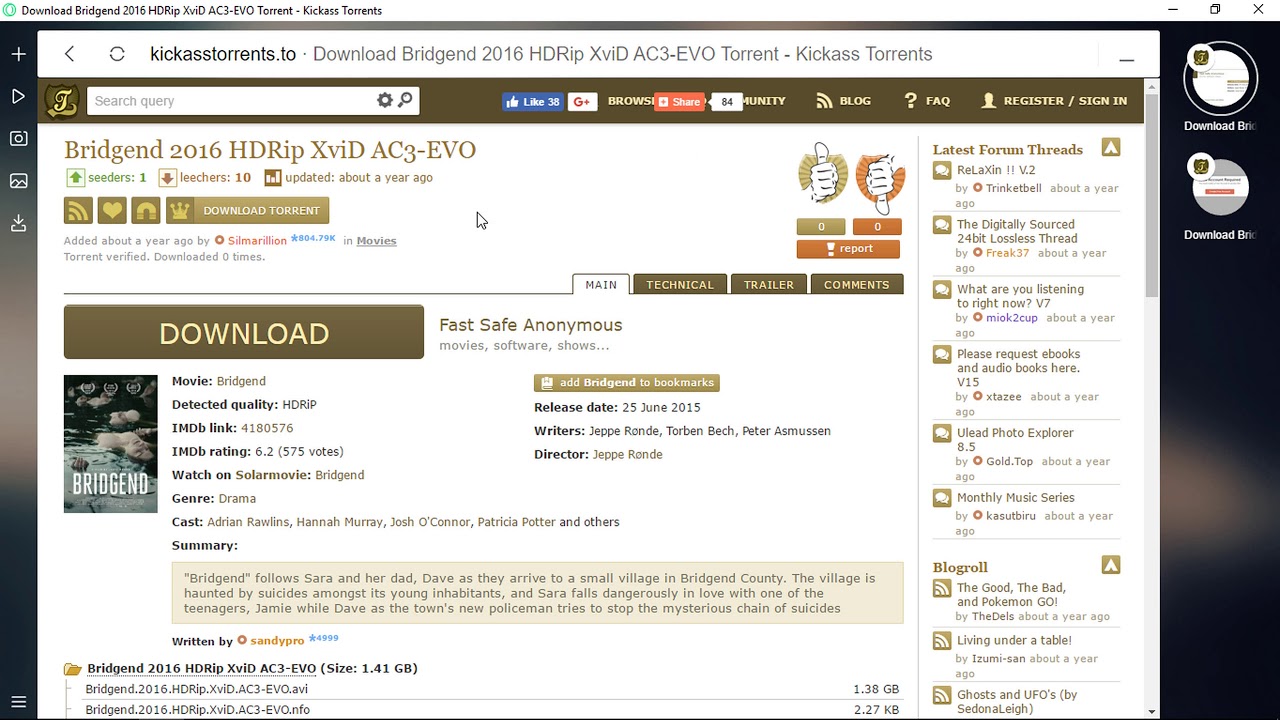The width and height of the screenshot is (1280, 720).
Task: Select the second Download Bridgend tab thumbnail
Action: pos(1221,187)
